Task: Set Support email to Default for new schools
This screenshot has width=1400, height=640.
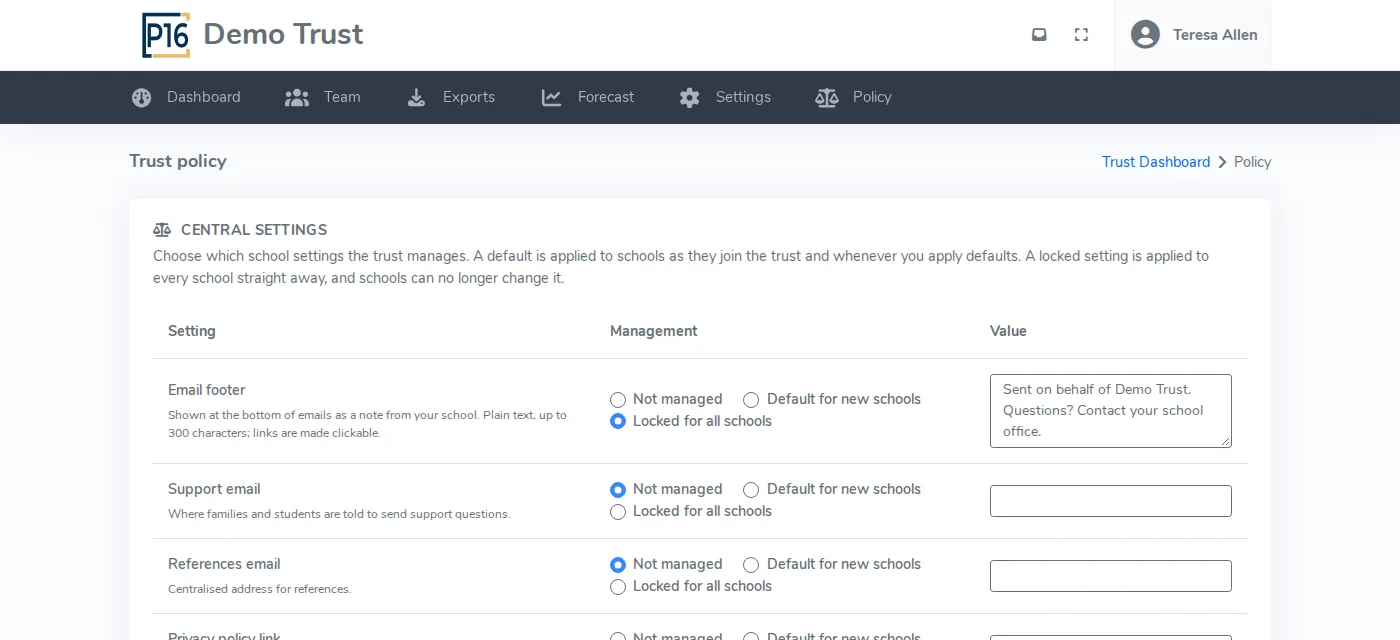Action: [751, 490]
